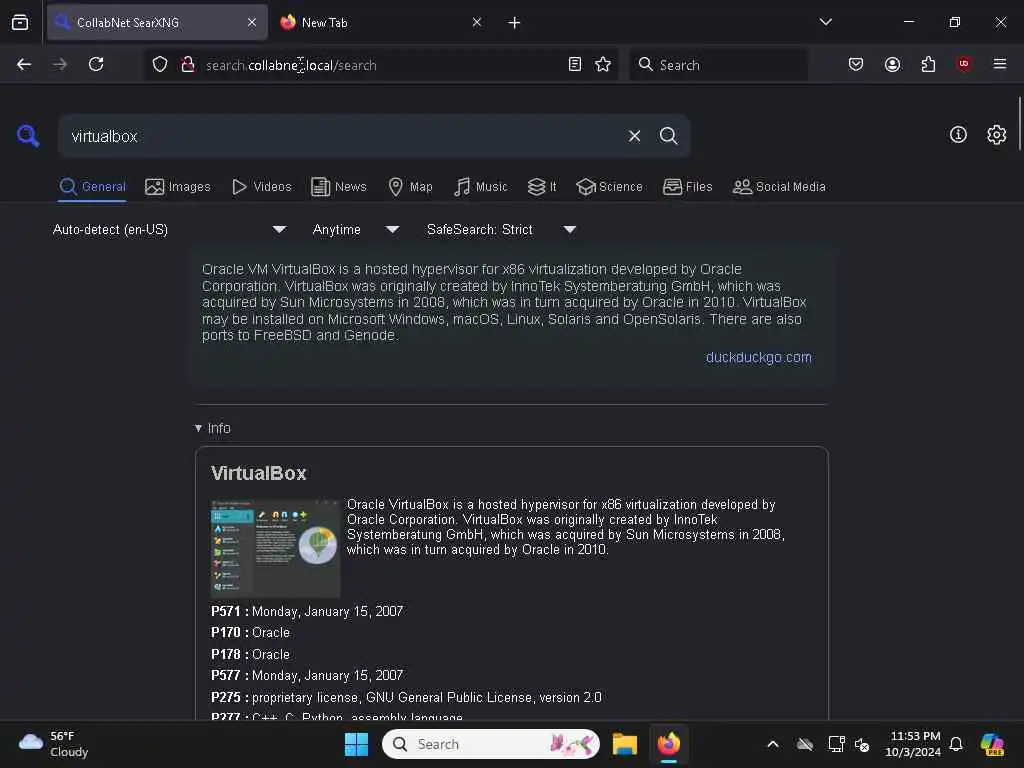Switch to Videos search category
This screenshot has height=768, width=1024.
262,187
